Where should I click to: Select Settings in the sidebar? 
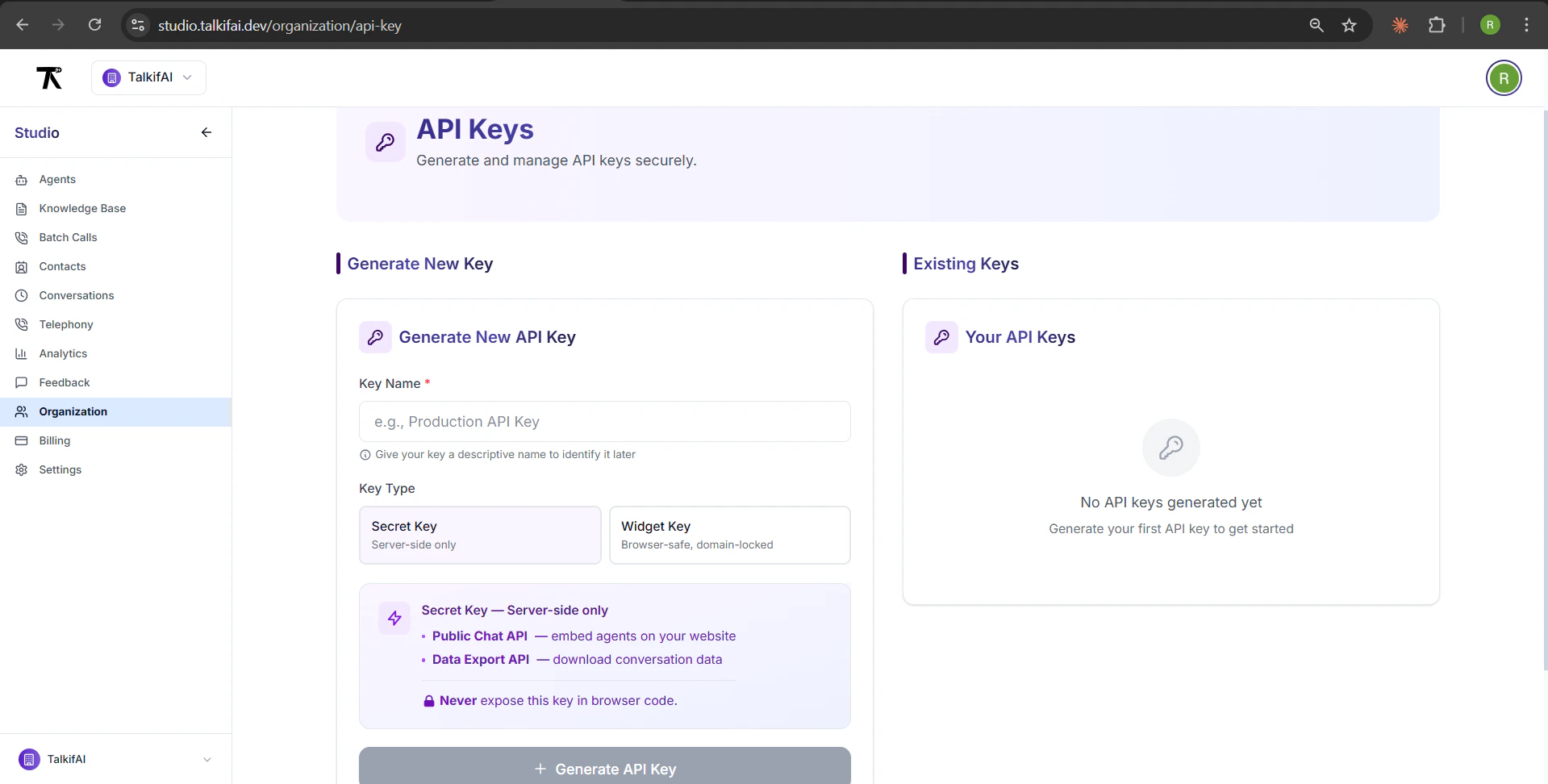pos(61,469)
